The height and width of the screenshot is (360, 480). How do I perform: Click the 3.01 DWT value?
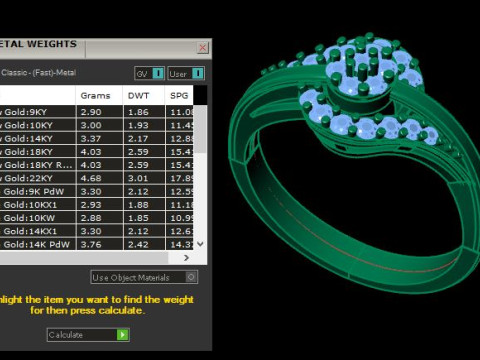138,178
